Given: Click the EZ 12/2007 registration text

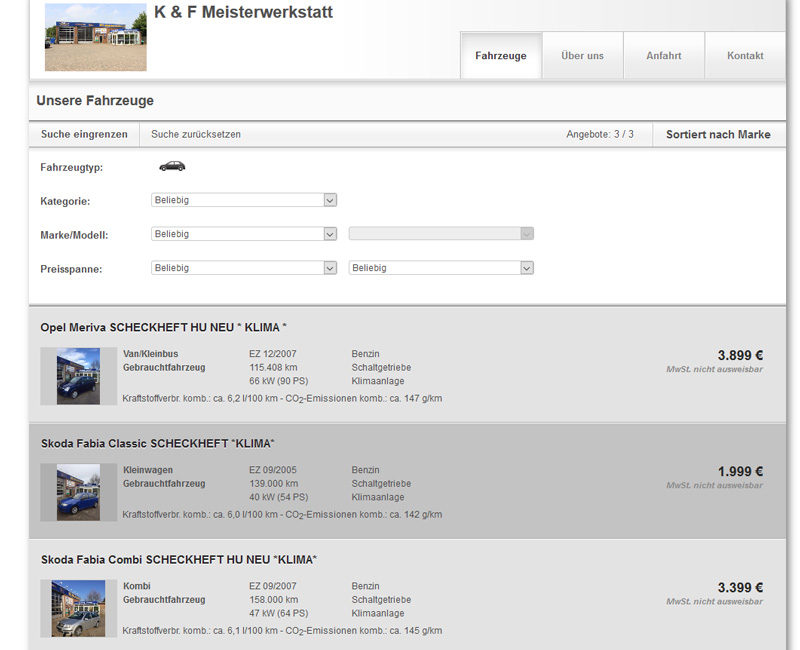Looking at the screenshot, I should [273, 354].
